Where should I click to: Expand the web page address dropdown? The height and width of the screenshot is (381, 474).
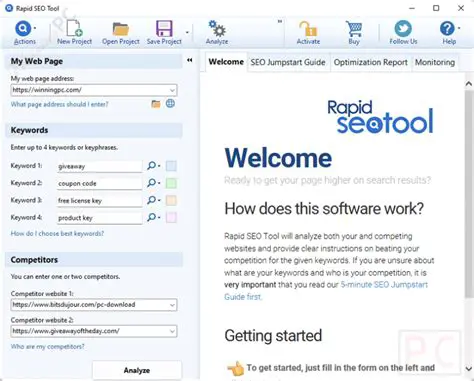point(172,90)
